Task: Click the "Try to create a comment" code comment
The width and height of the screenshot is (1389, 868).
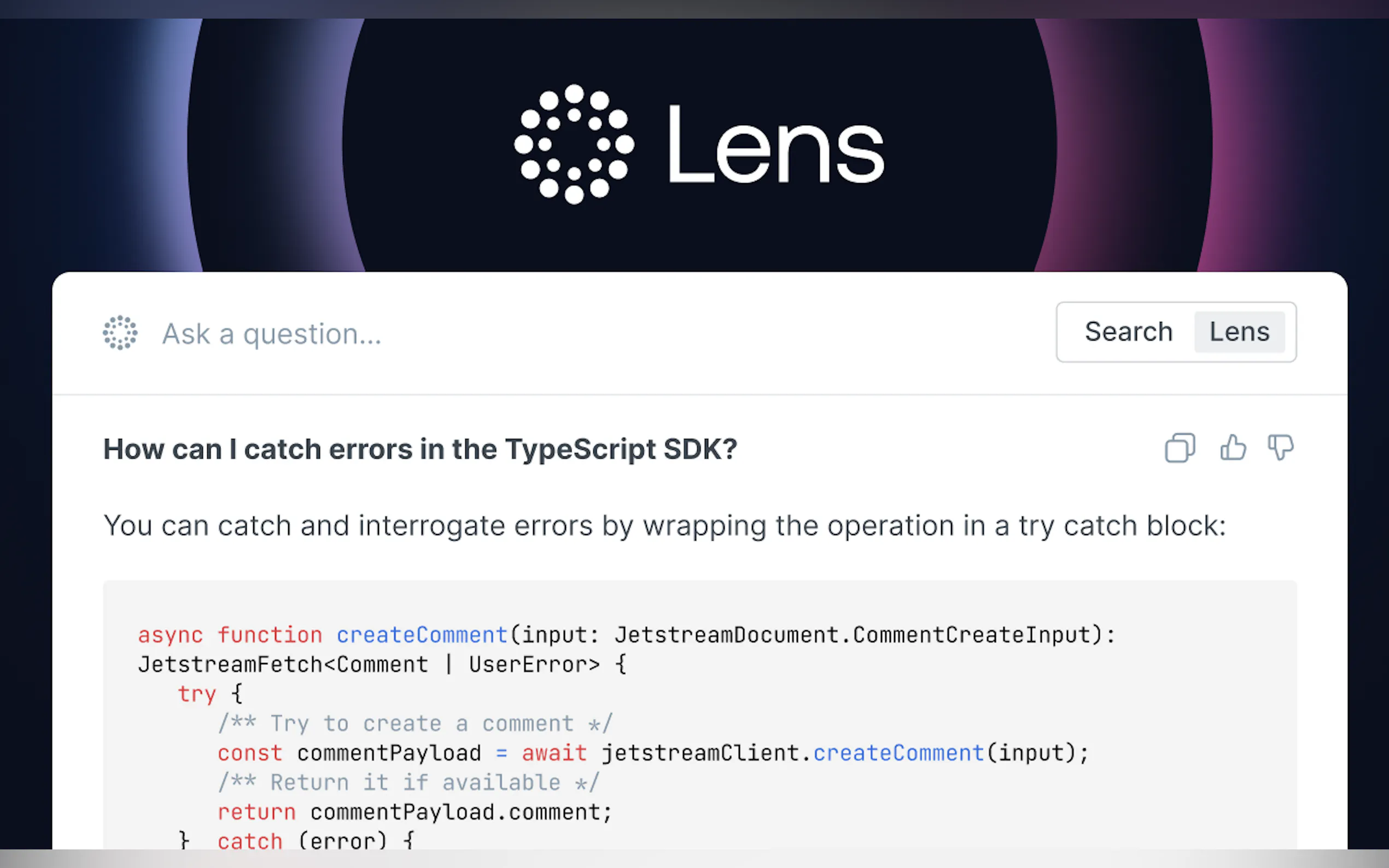Action: [415, 724]
